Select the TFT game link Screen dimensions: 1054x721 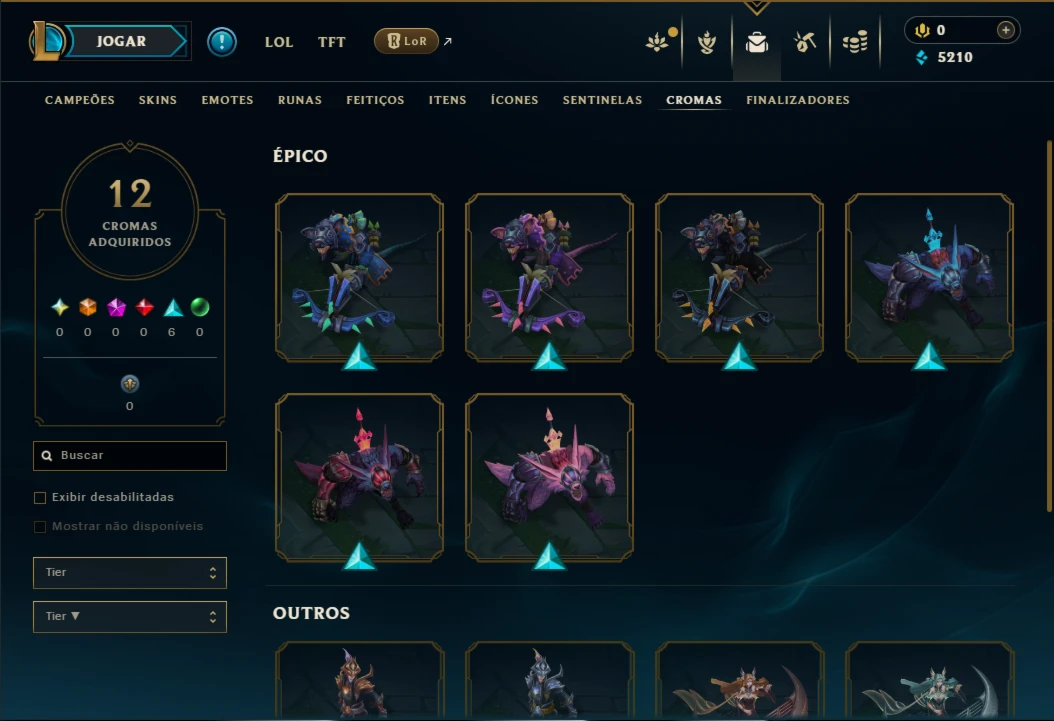331,42
